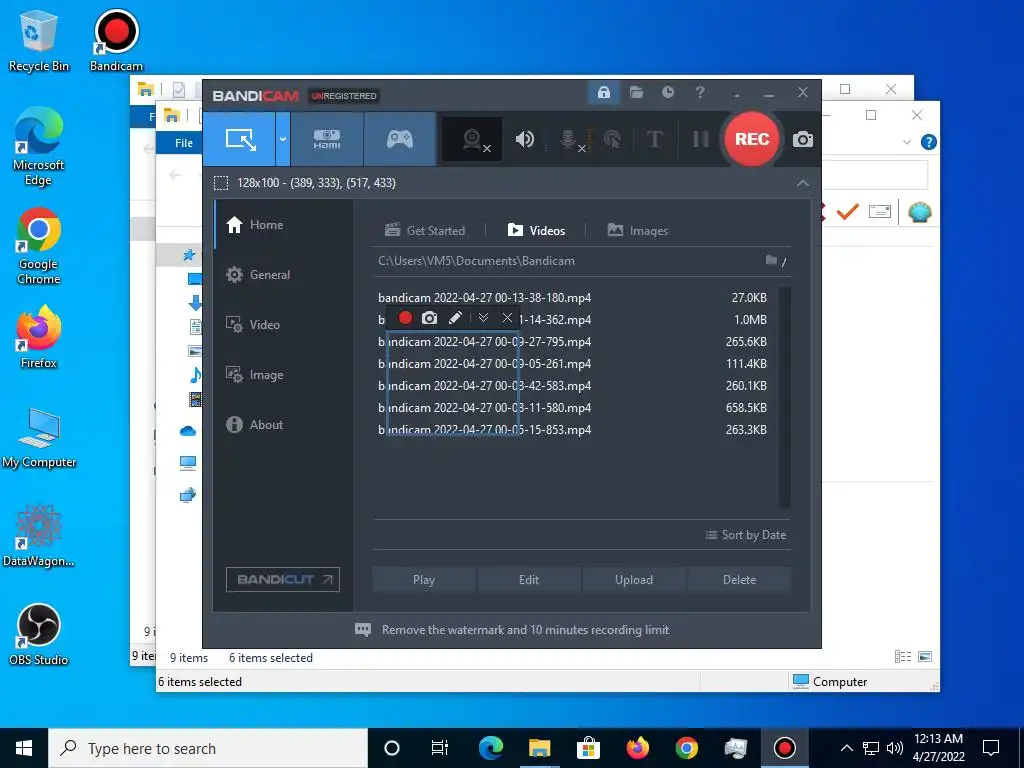This screenshot has width=1024, height=768.
Task: Click the output path C:\Users\VM5\Documents\Bandicam
Action: [x=476, y=261]
